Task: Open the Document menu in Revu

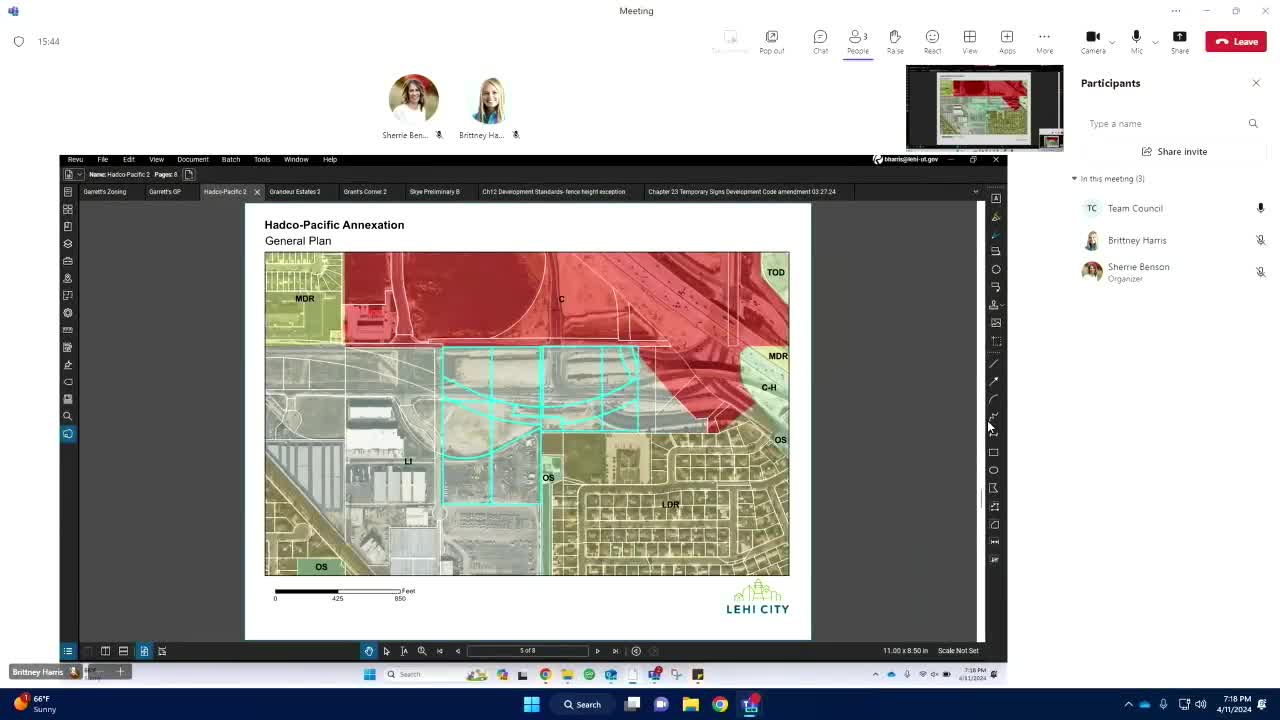Action: tap(193, 160)
